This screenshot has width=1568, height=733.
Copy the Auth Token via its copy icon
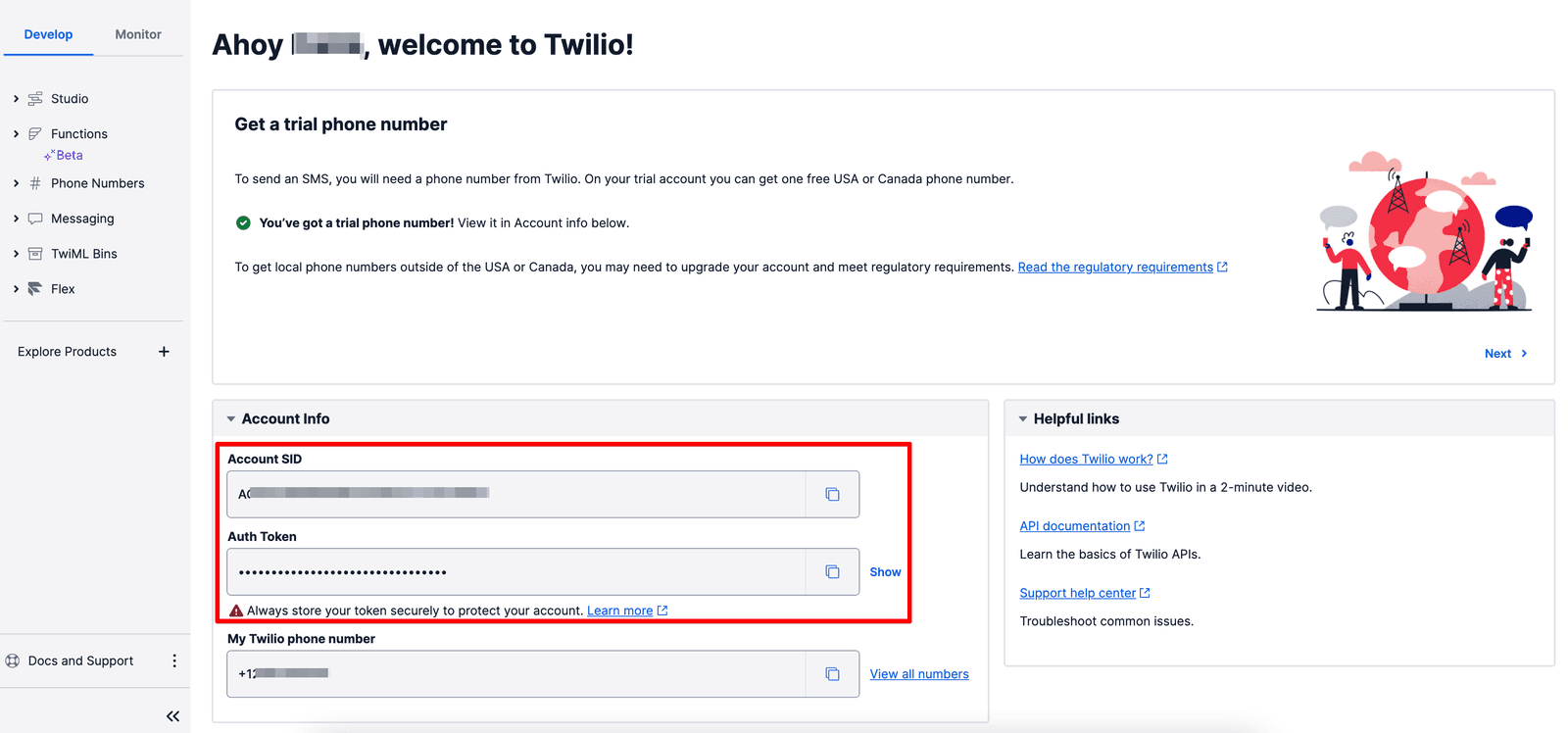[832, 571]
